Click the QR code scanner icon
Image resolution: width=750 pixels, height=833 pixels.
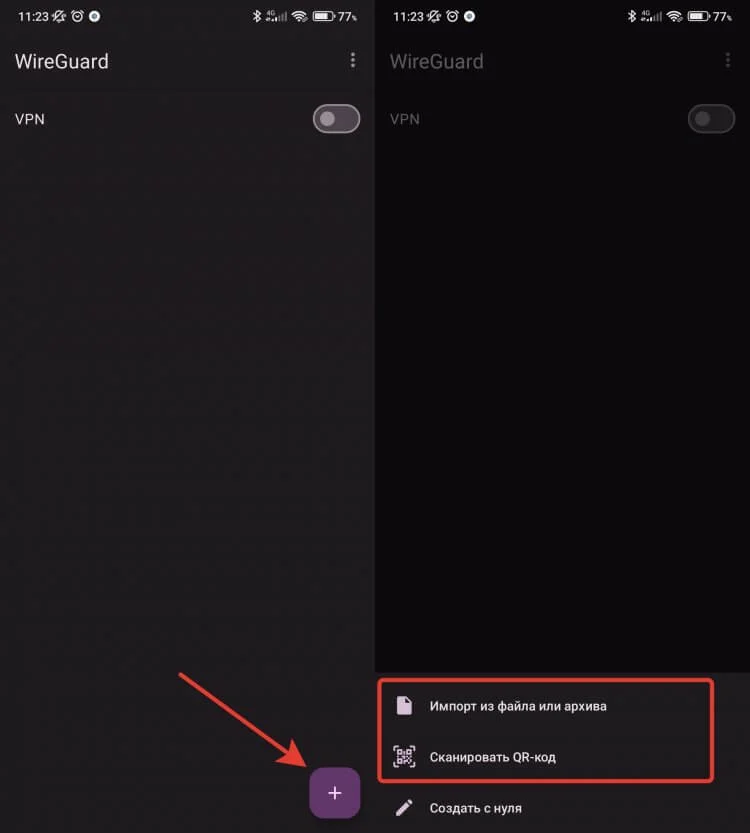404,756
